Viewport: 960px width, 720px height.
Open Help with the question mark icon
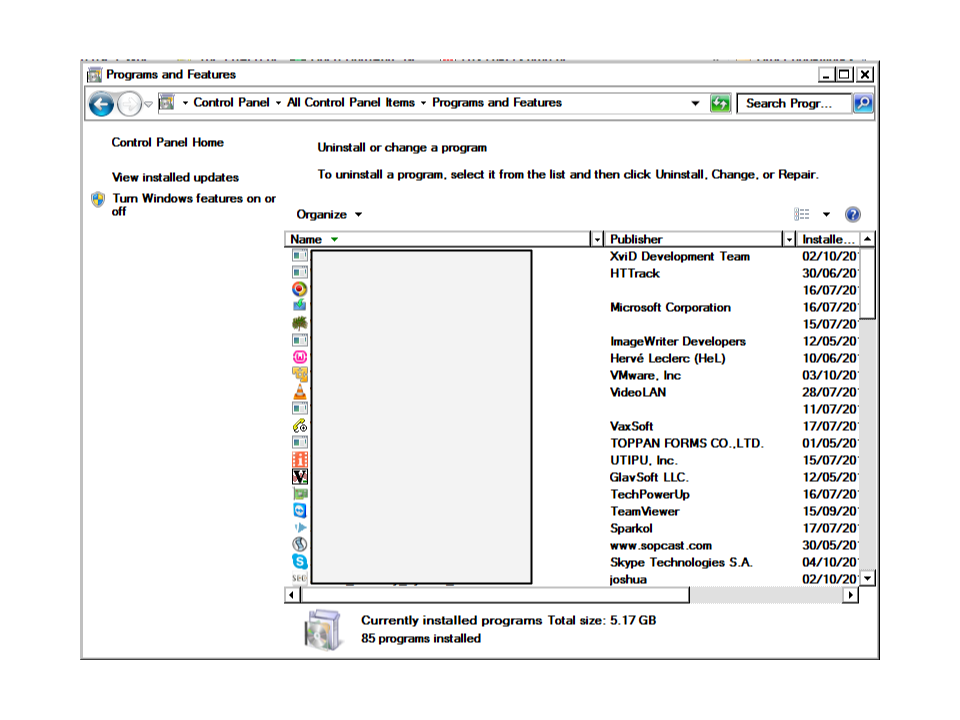tap(852, 214)
